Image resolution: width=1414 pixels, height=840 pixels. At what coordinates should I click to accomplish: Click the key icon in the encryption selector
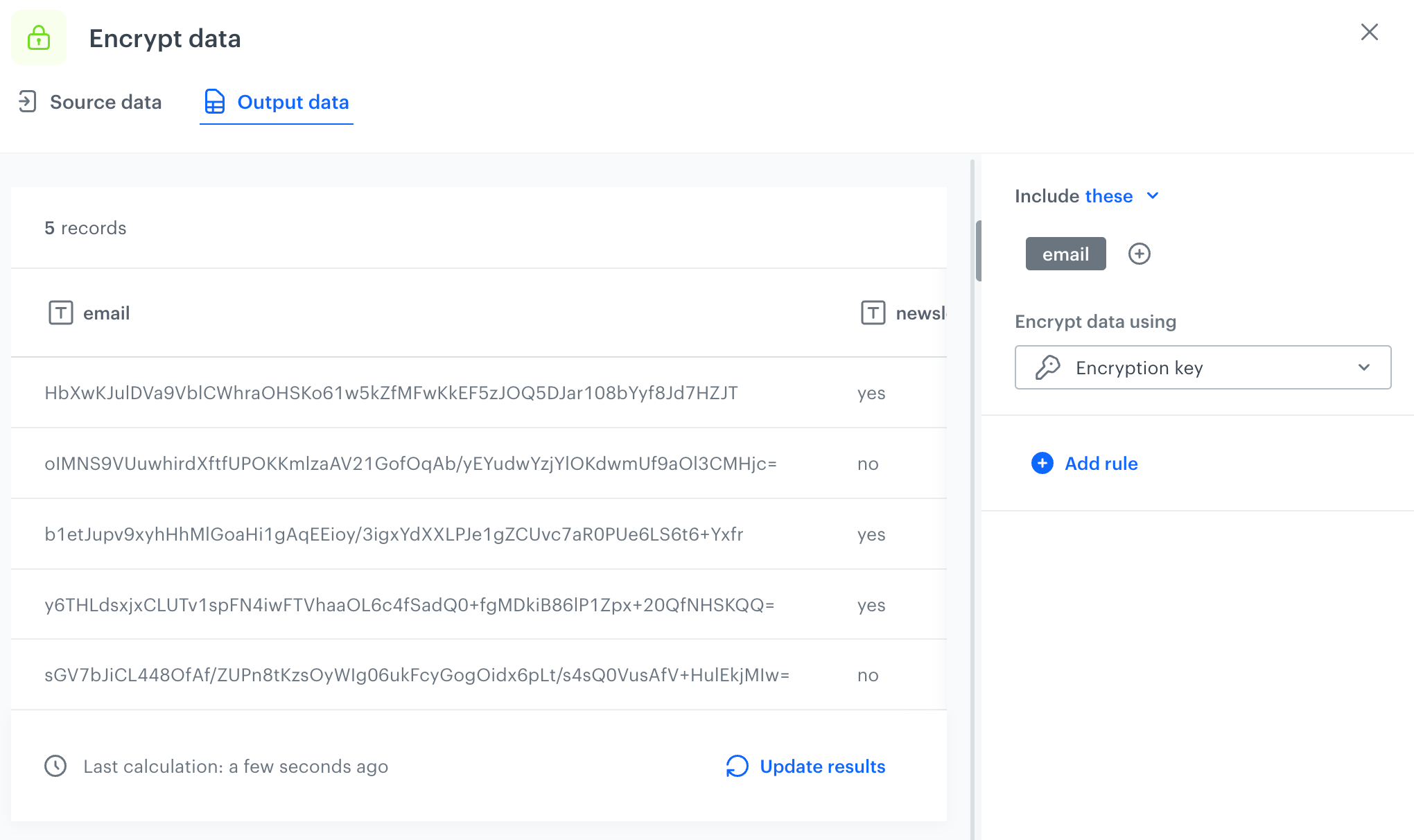point(1049,367)
